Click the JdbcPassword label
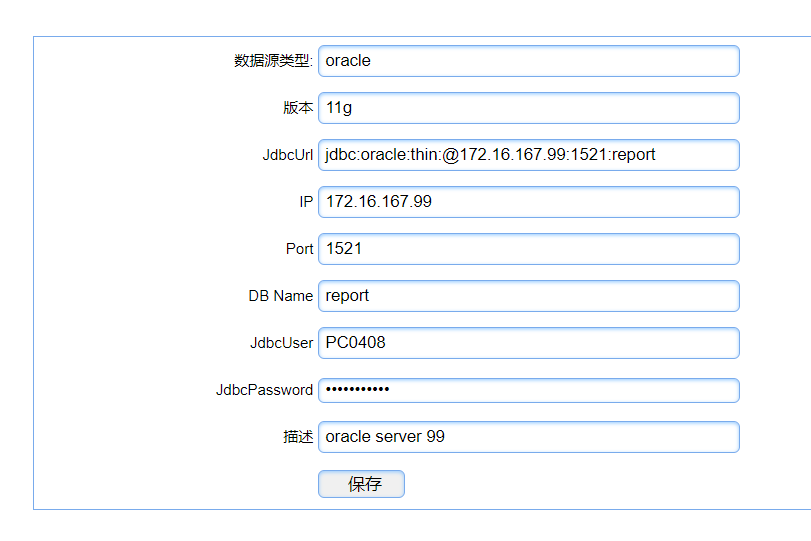The height and width of the screenshot is (541, 811). coord(265,390)
